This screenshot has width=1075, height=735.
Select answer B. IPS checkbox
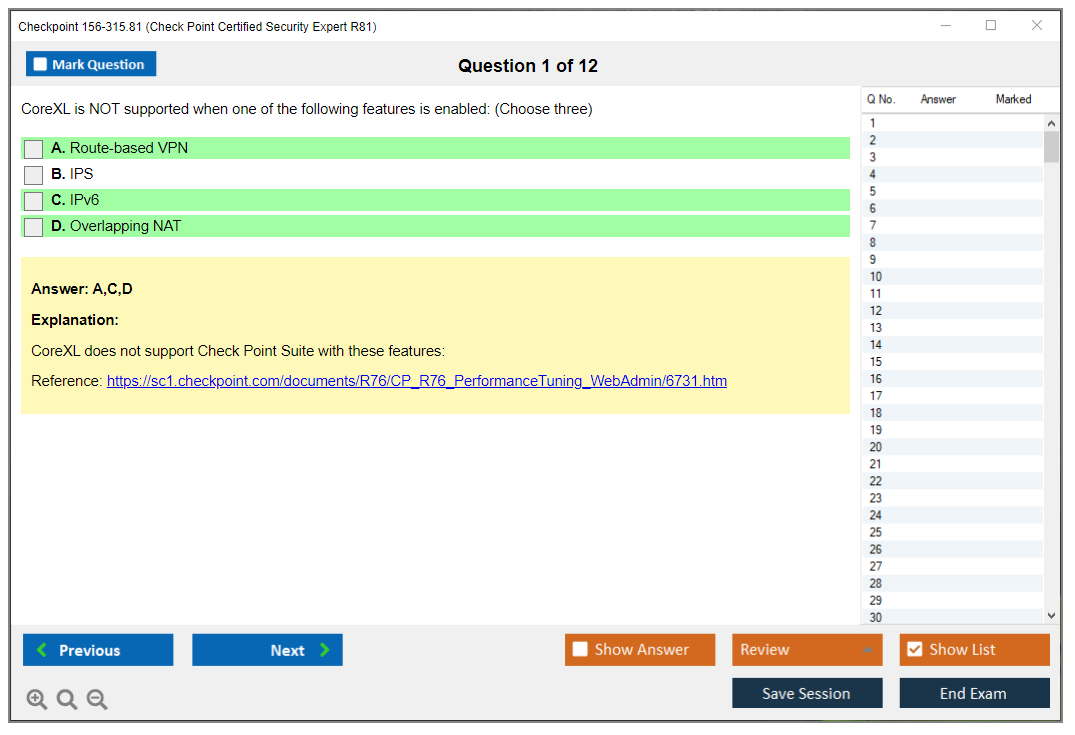[x=34, y=175]
